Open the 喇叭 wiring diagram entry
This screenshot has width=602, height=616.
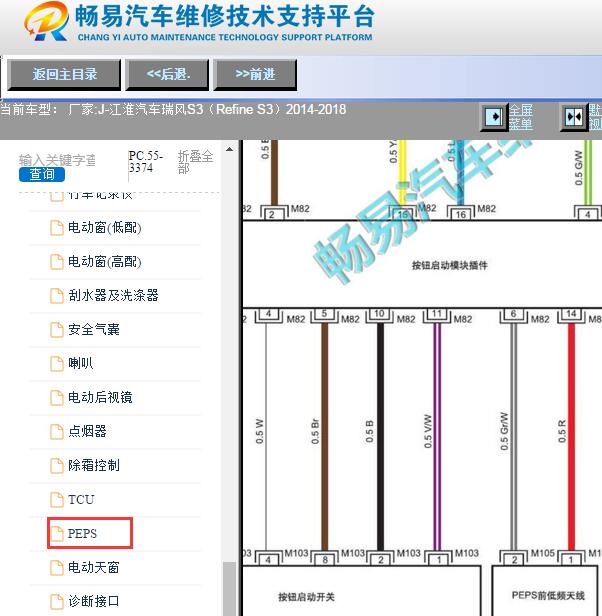pyautogui.click(x=81, y=363)
